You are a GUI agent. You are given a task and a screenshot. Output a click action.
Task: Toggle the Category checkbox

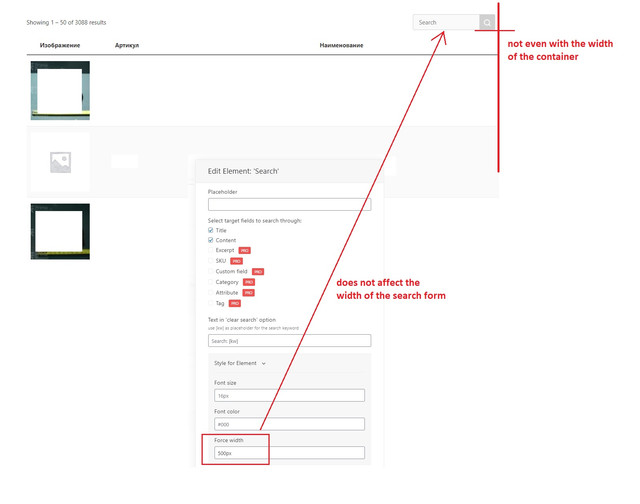click(x=211, y=282)
